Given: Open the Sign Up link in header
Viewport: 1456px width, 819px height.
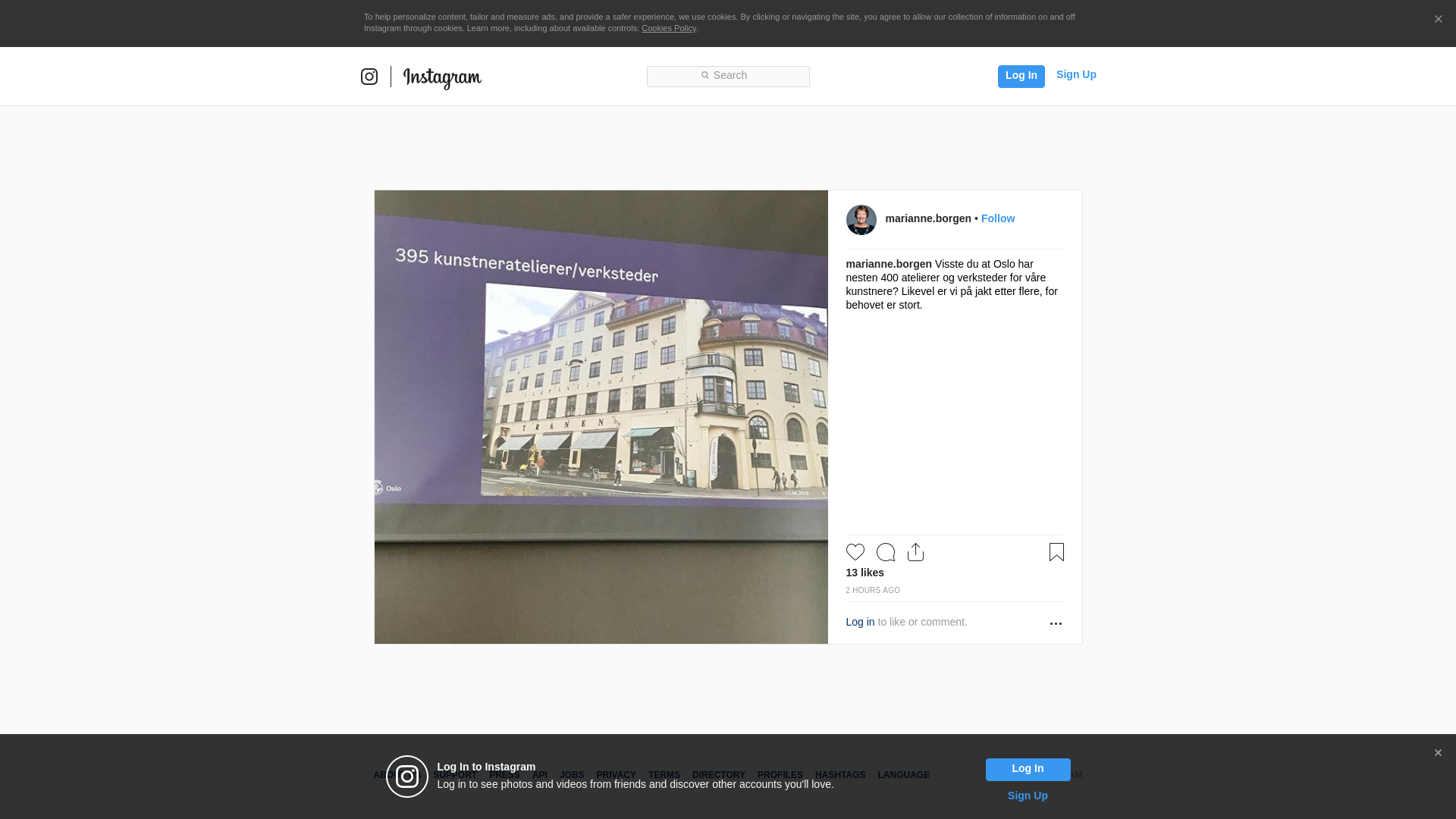Looking at the screenshot, I should (1076, 74).
